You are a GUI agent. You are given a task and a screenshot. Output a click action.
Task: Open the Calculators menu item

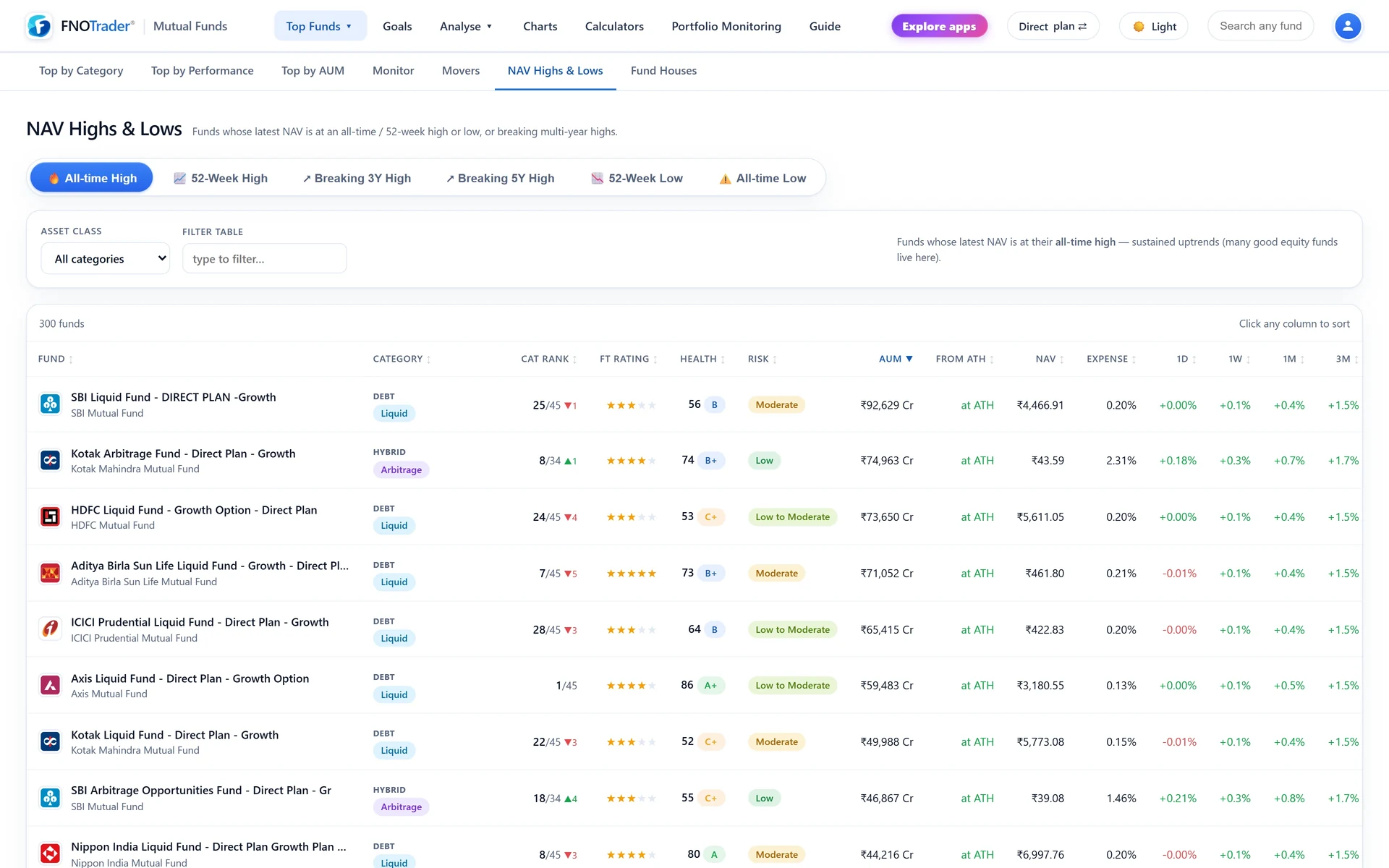(614, 26)
